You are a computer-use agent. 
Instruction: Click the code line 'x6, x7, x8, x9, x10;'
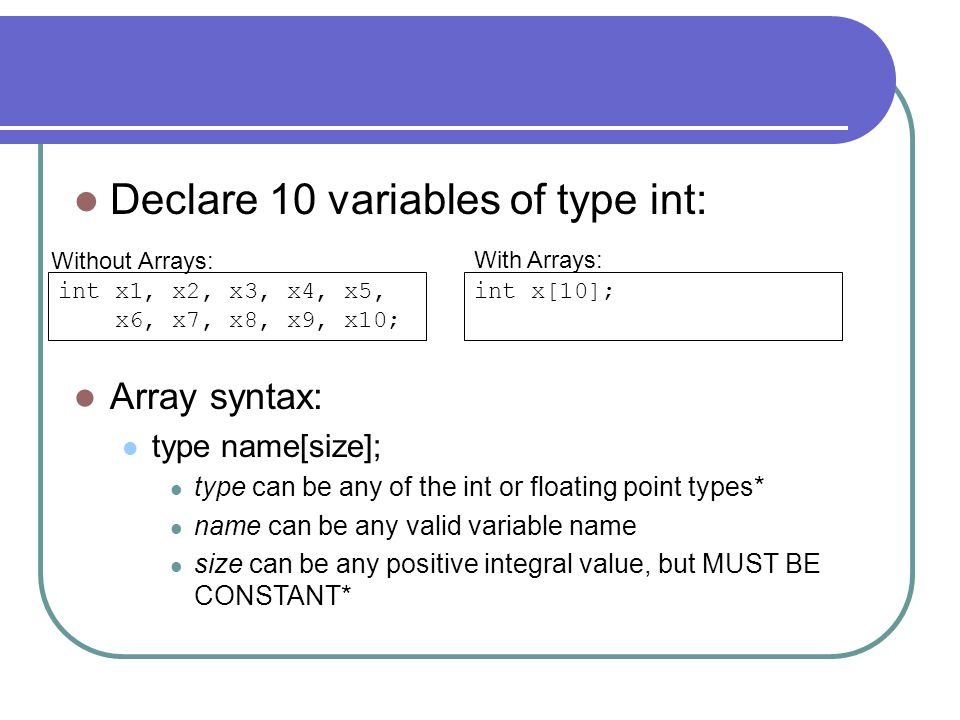click(x=257, y=320)
